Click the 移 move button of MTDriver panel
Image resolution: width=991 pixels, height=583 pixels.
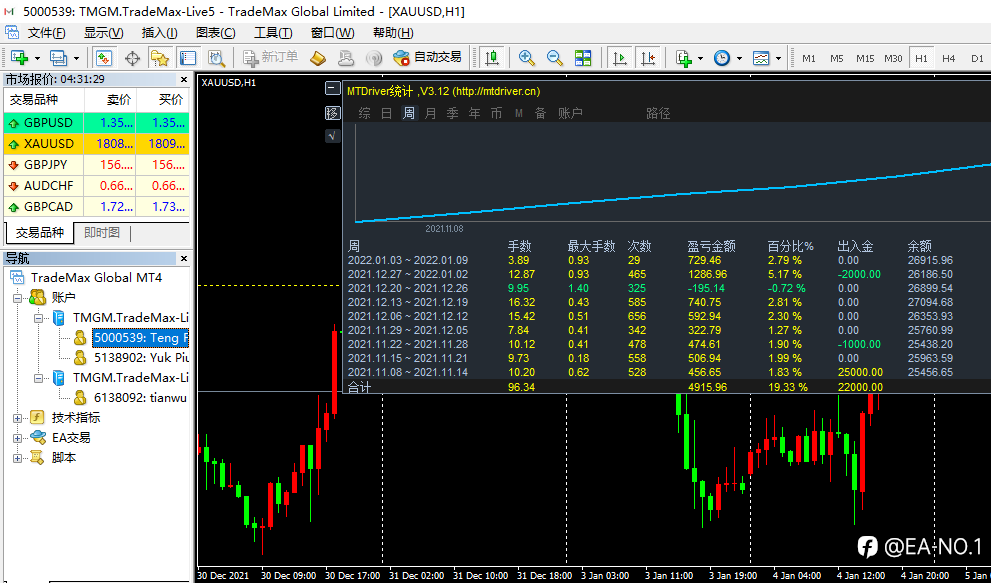pos(332,113)
